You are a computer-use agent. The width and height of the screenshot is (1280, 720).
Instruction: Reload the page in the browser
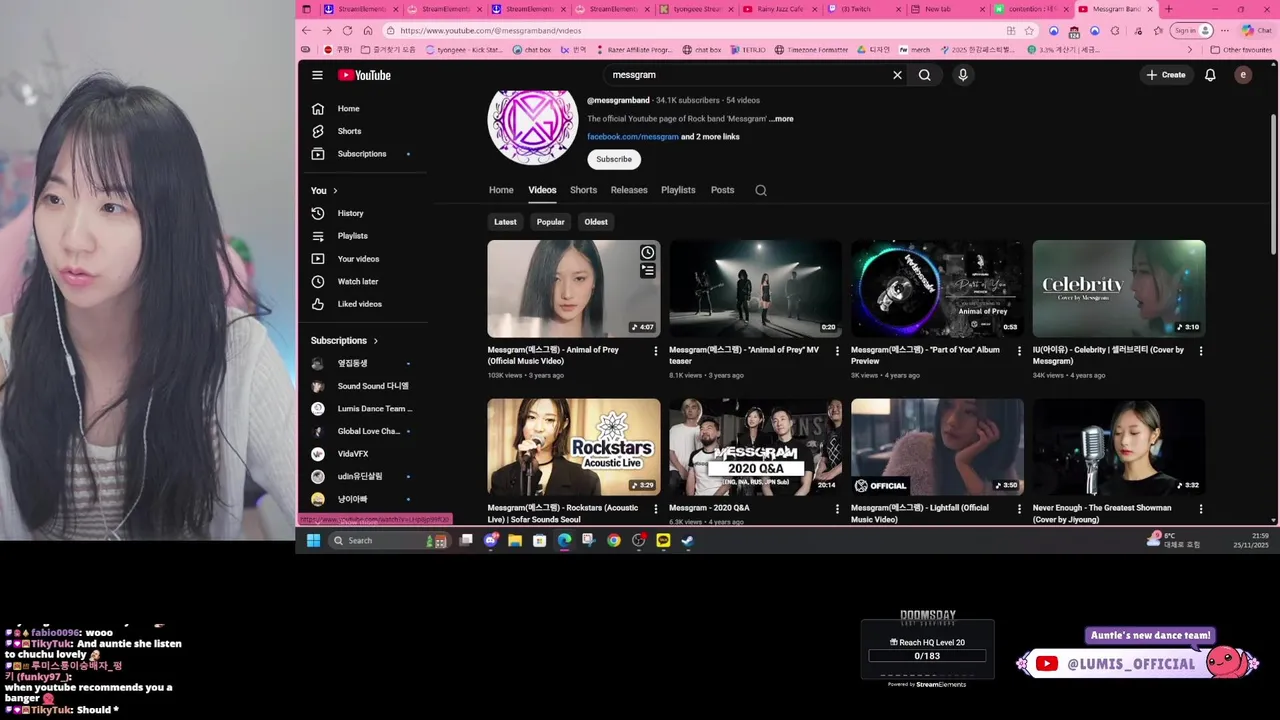click(x=347, y=30)
